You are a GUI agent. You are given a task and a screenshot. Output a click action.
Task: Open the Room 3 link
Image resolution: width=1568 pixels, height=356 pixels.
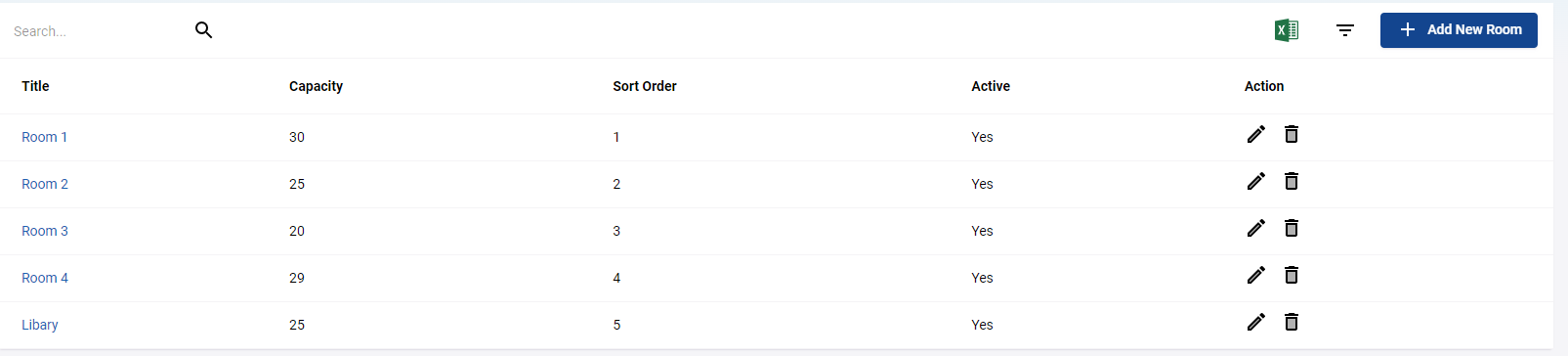point(45,231)
